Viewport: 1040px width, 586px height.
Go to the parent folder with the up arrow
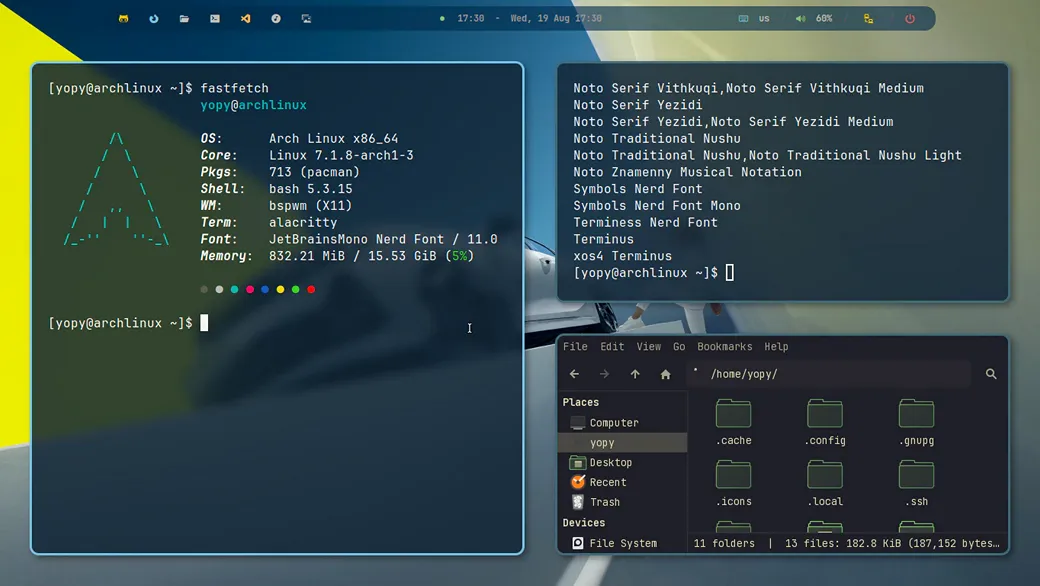tap(635, 374)
